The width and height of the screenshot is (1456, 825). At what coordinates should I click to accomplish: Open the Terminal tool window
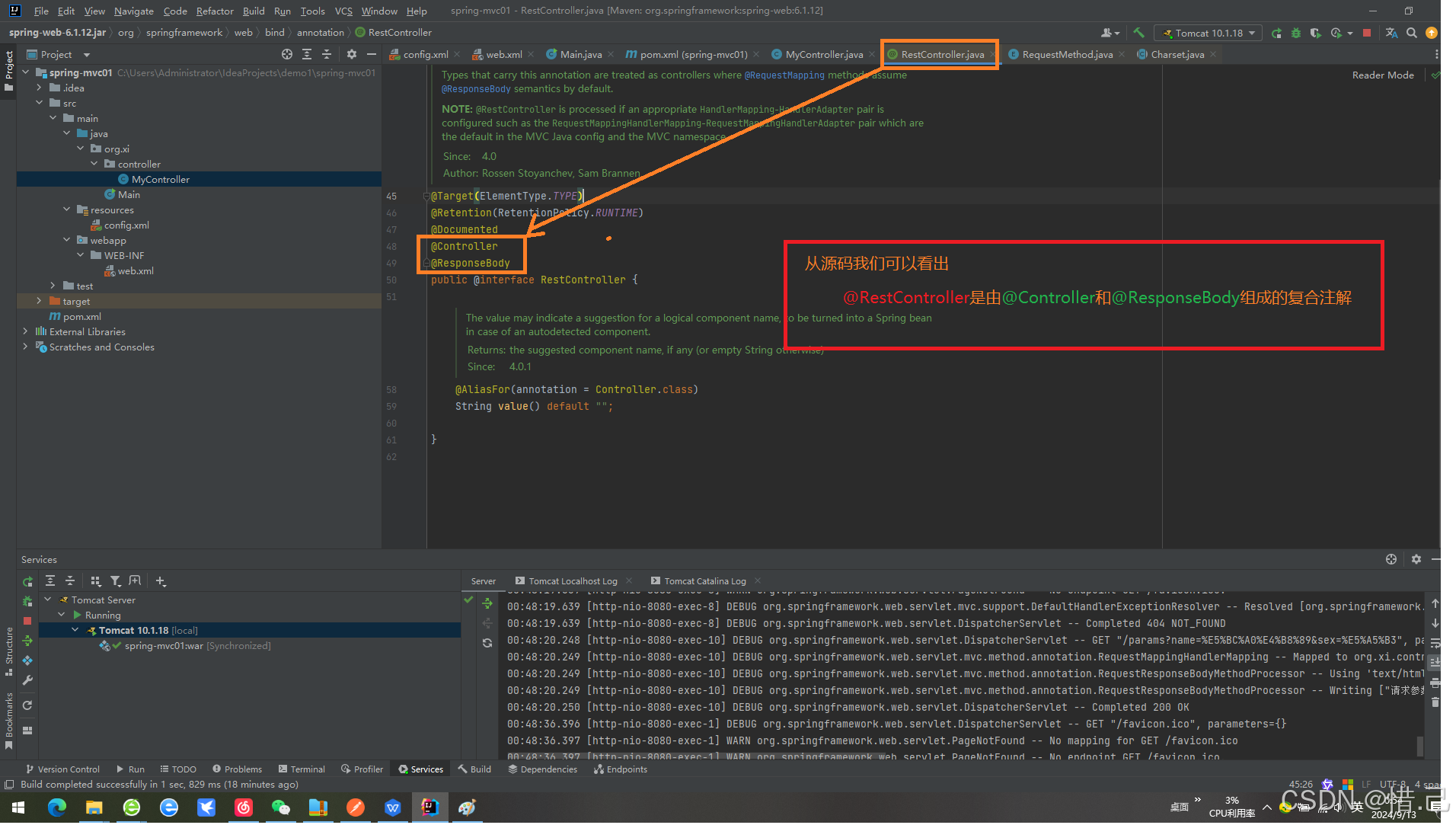pyautogui.click(x=302, y=770)
